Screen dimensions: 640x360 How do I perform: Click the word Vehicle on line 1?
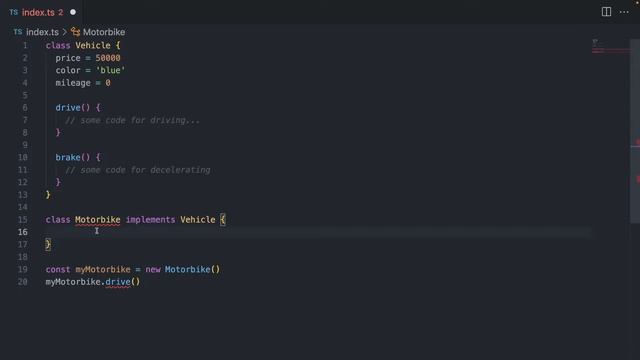pos(93,45)
